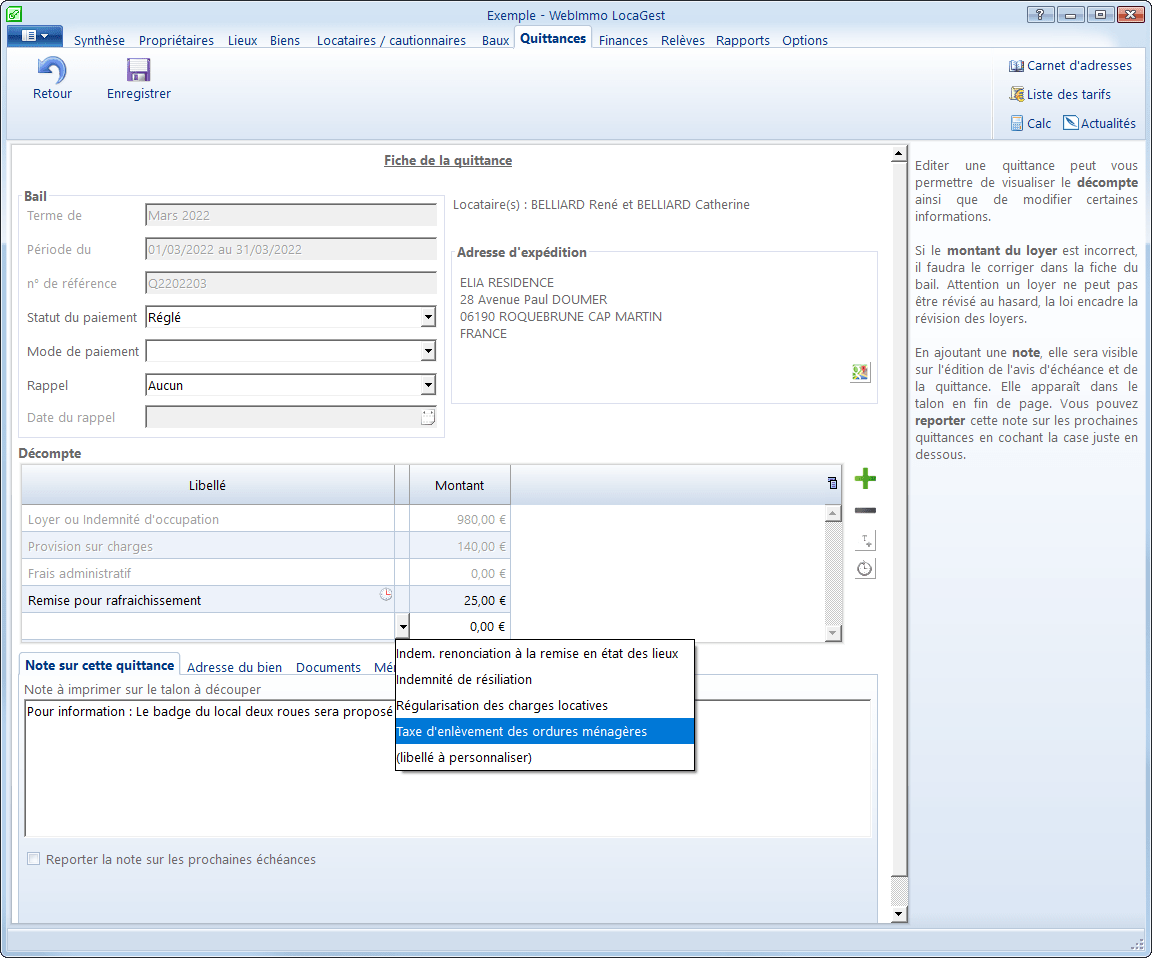The image size is (1152, 958).
Task: Remove décompte line with minus icon
Action: pyautogui.click(x=865, y=511)
